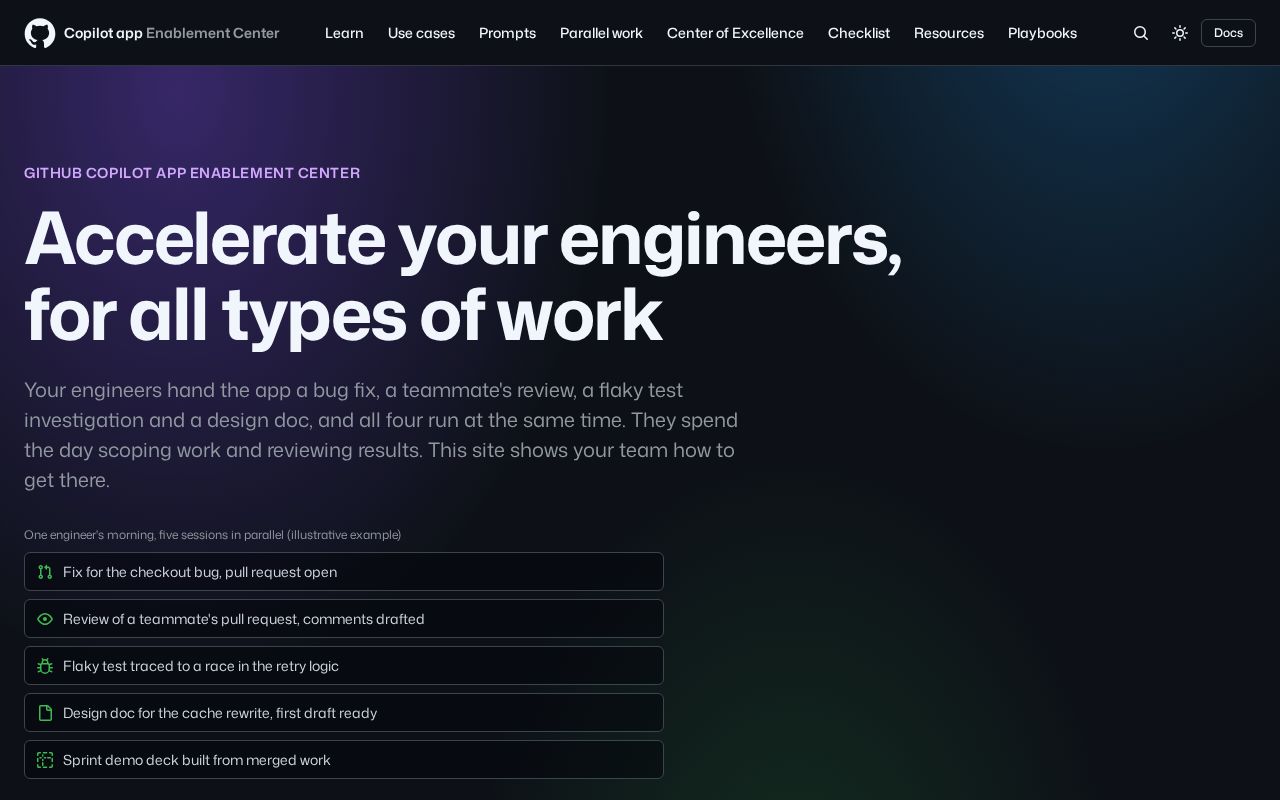Viewport: 1280px width, 800px height.
Task: Open Playbooks from the header
Action: pos(1042,33)
